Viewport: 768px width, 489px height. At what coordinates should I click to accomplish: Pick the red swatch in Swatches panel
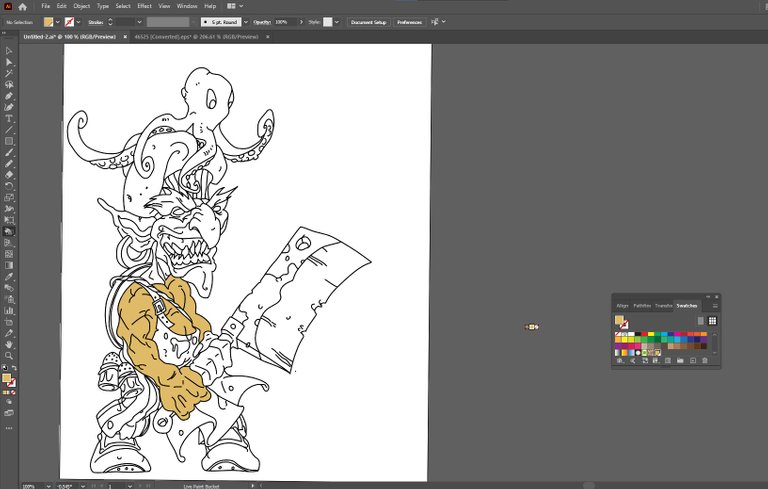click(x=644, y=334)
